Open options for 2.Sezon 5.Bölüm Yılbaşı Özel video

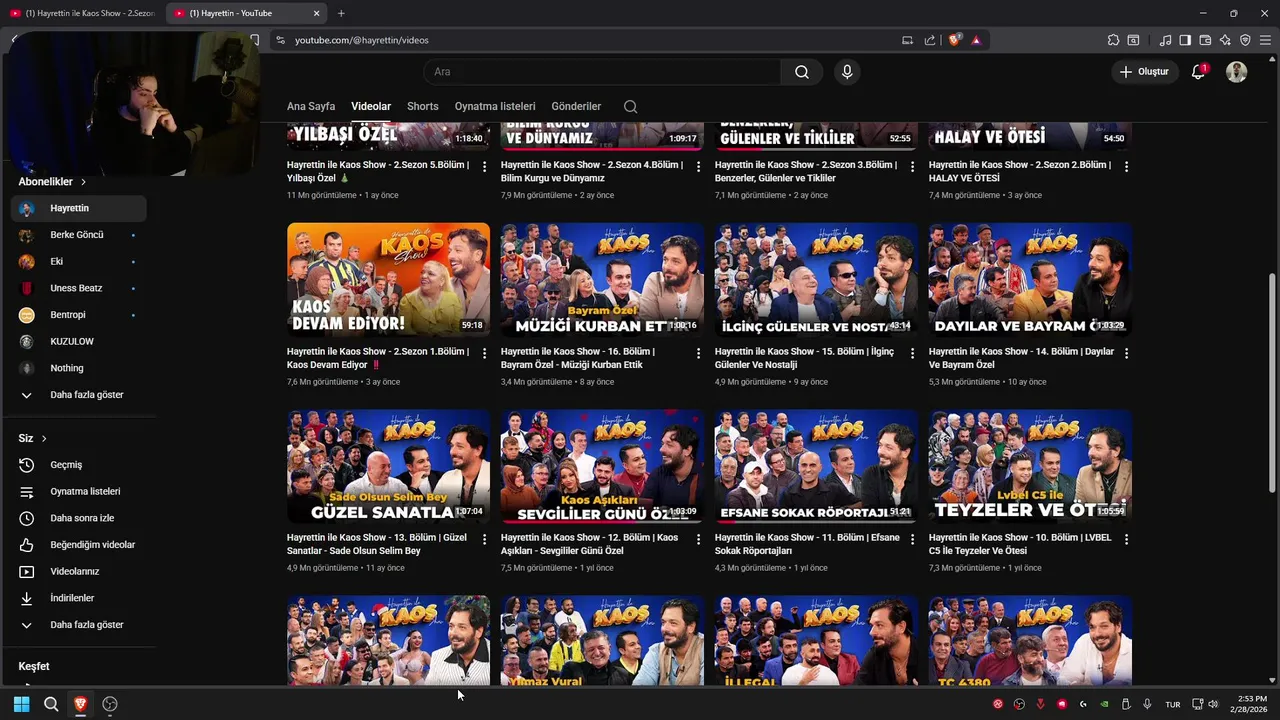click(485, 166)
